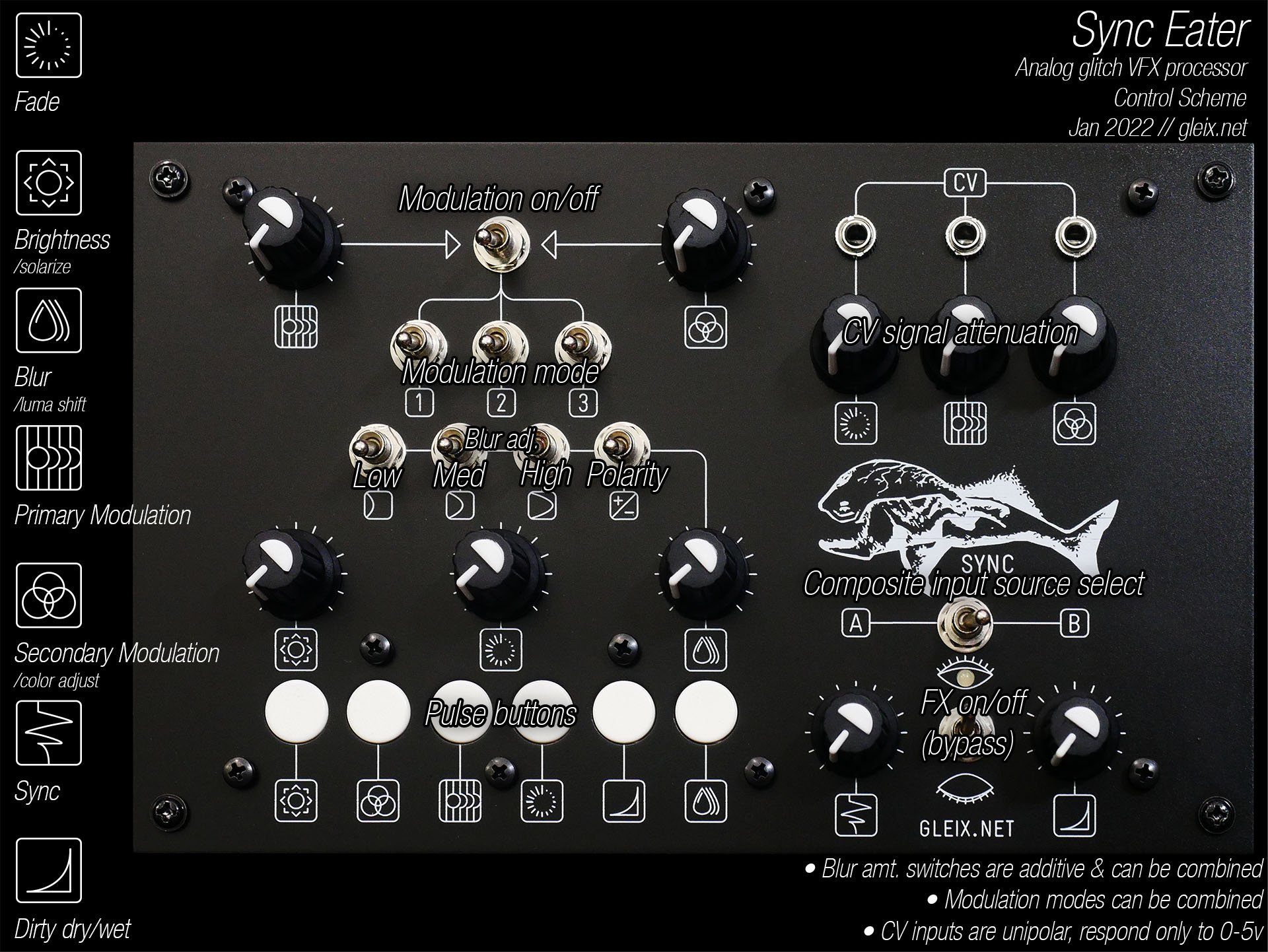The image size is (1268, 952).
Task: Click brightness icon below the lower-left panel knob
Action: pos(296,650)
